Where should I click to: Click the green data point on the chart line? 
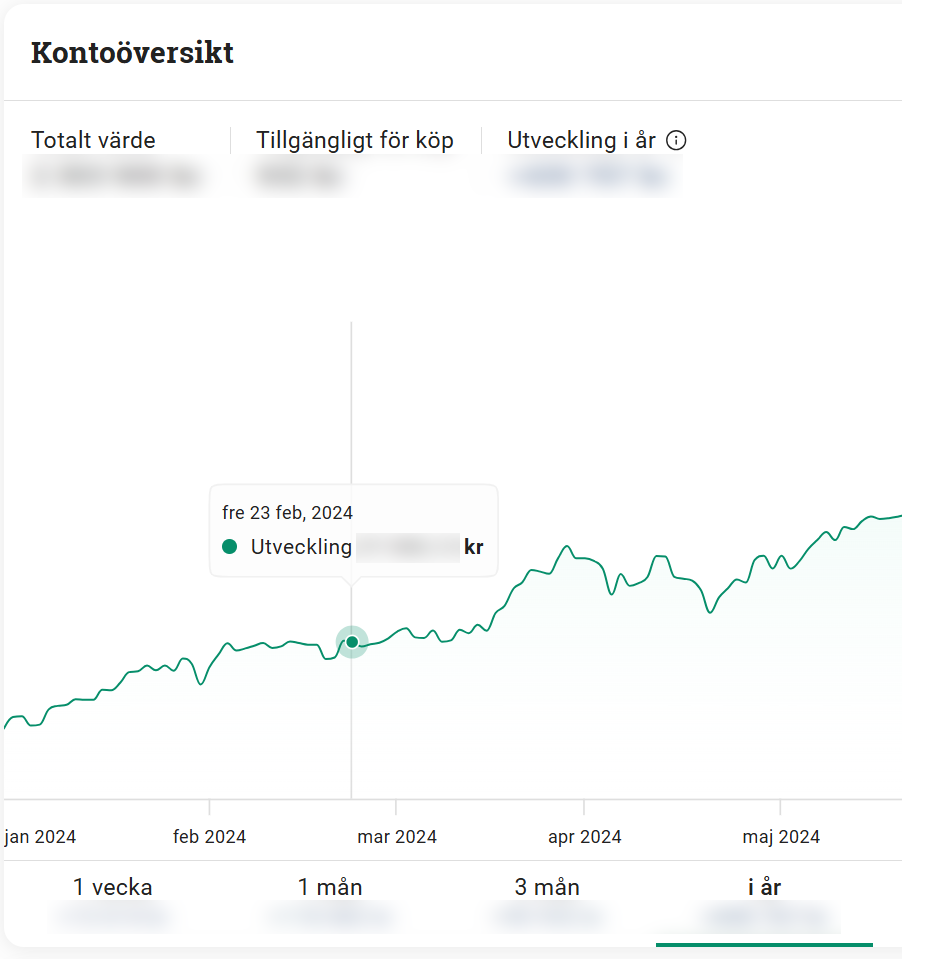(352, 642)
